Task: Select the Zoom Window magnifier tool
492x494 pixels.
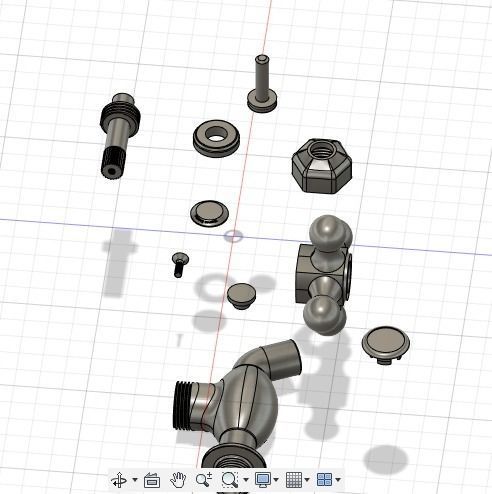Action: click(230, 480)
